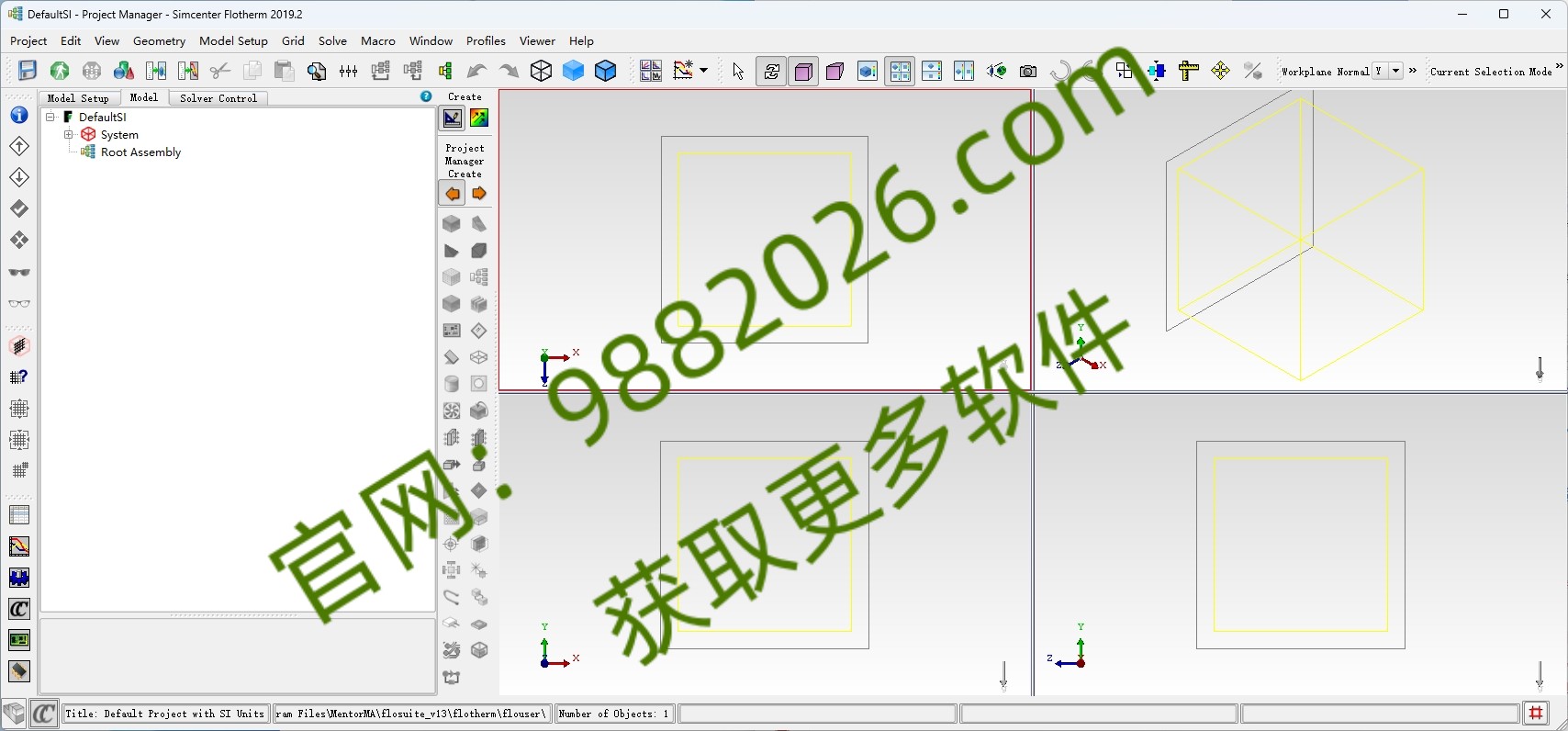
Task: Save the project using the floppy disk icon
Action: click(x=28, y=71)
